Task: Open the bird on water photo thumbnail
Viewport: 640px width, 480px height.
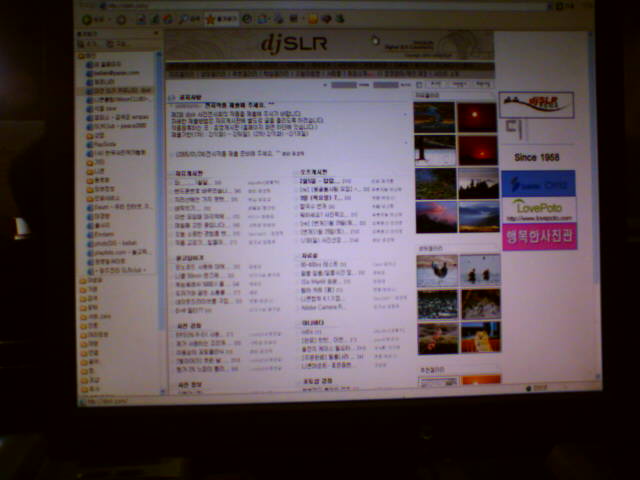Action: (x=437, y=270)
